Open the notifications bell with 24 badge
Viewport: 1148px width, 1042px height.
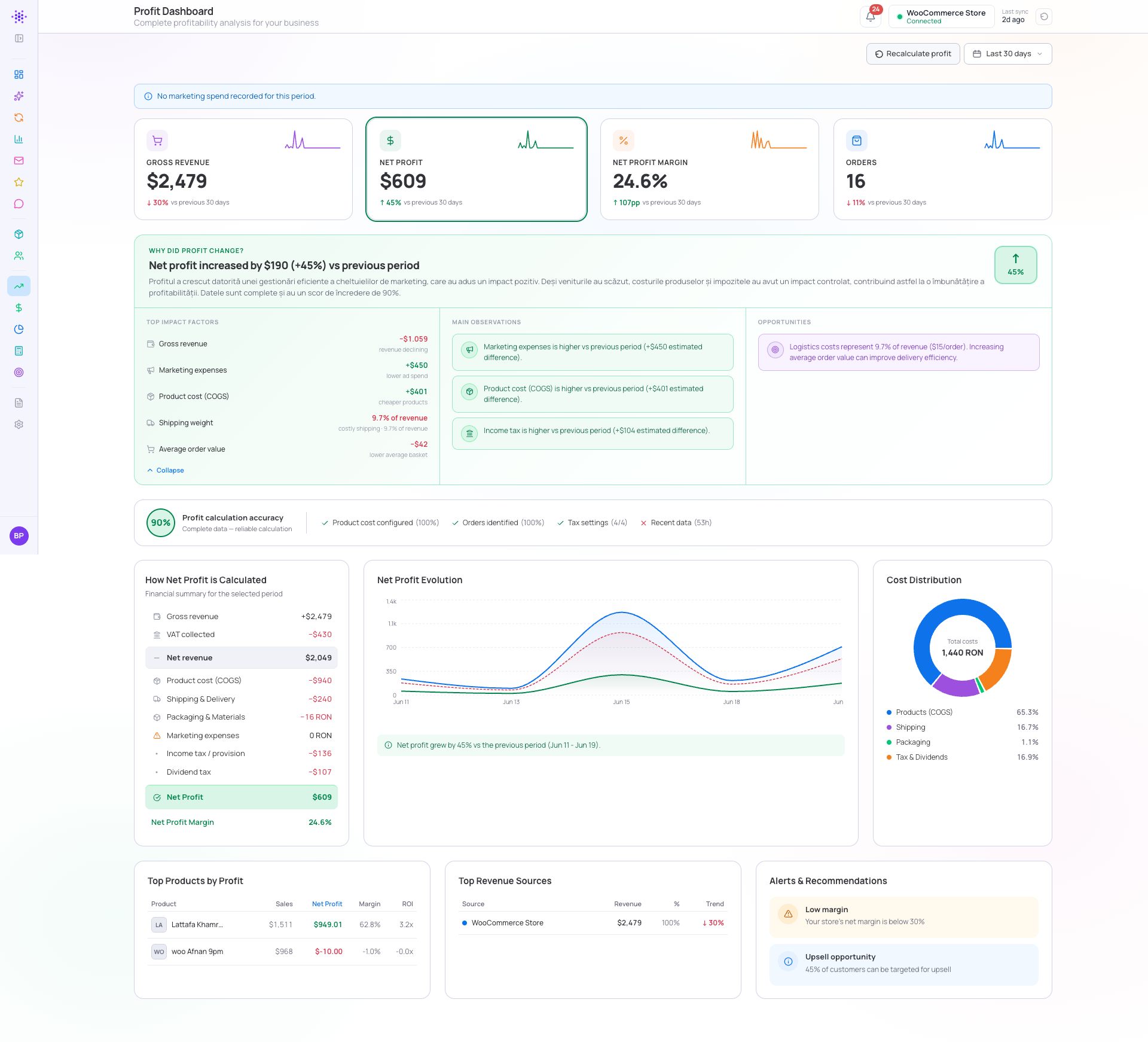coord(871,17)
